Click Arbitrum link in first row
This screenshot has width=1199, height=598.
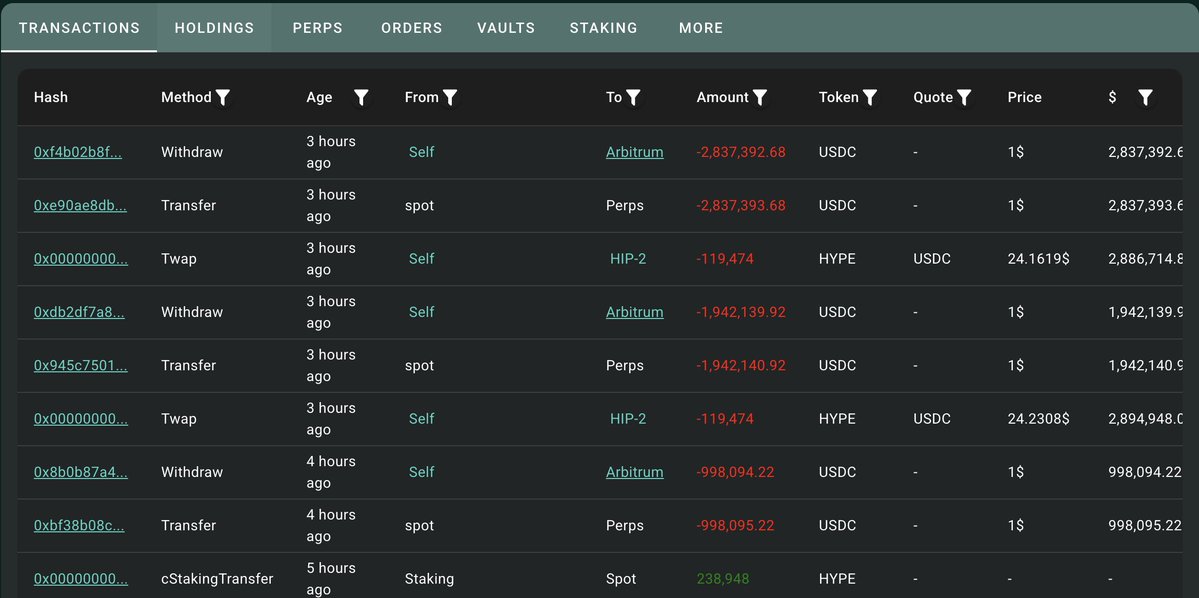point(634,152)
